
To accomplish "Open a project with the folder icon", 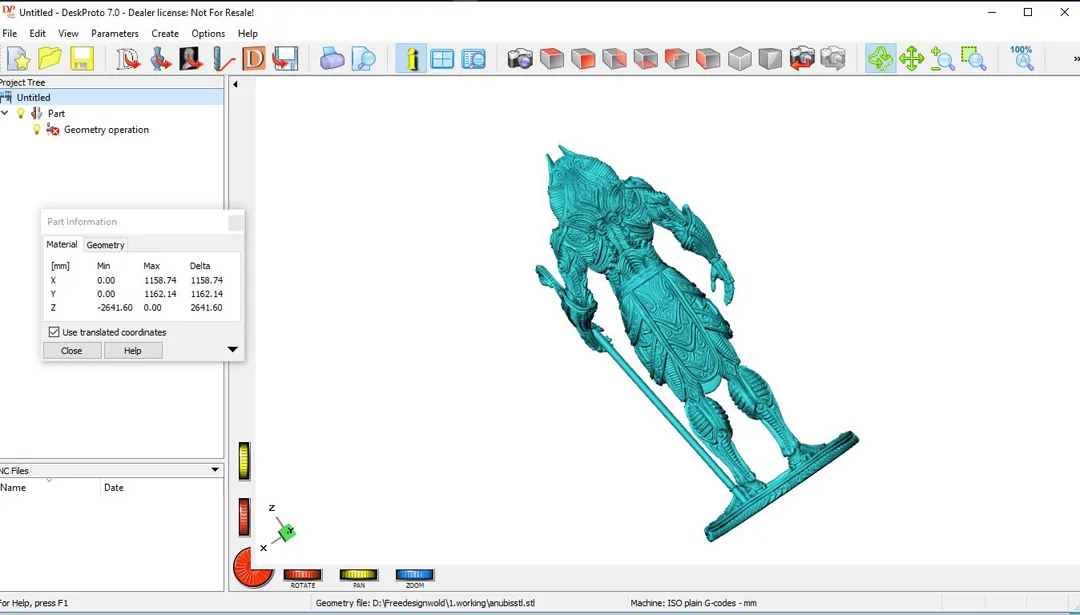I will pos(50,59).
